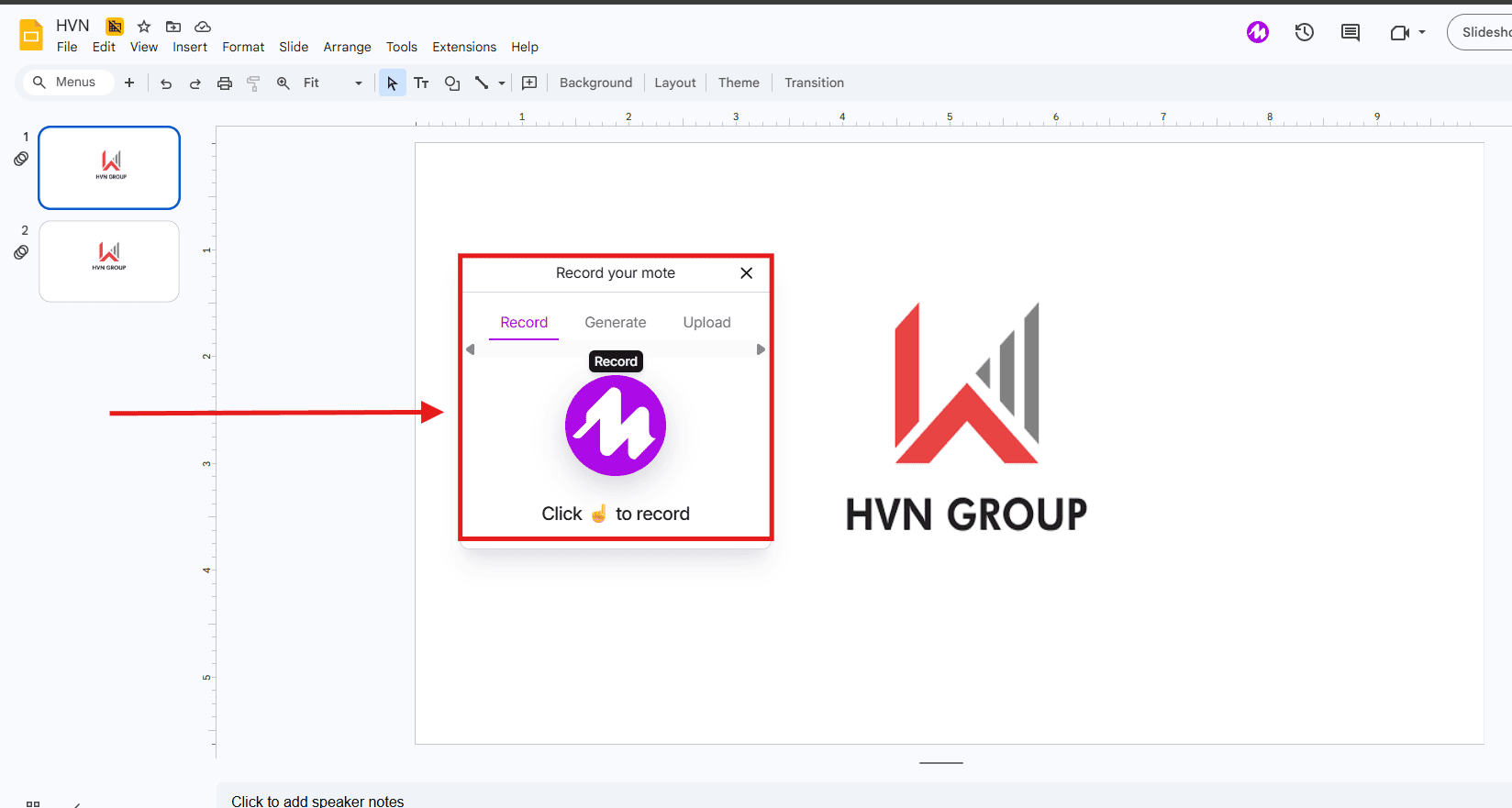Open the Tools menu
The height and width of the screenshot is (808, 1512).
401,47
